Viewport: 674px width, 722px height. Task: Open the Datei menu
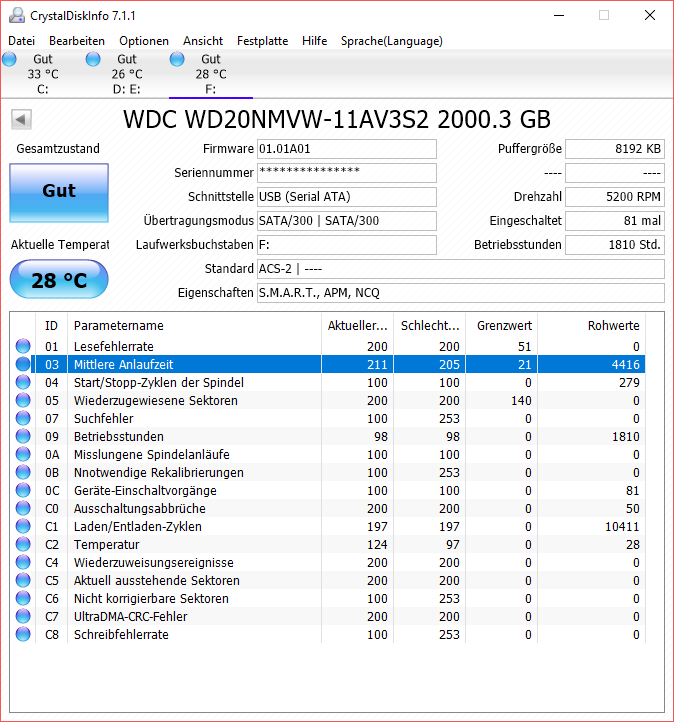click(22, 41)
